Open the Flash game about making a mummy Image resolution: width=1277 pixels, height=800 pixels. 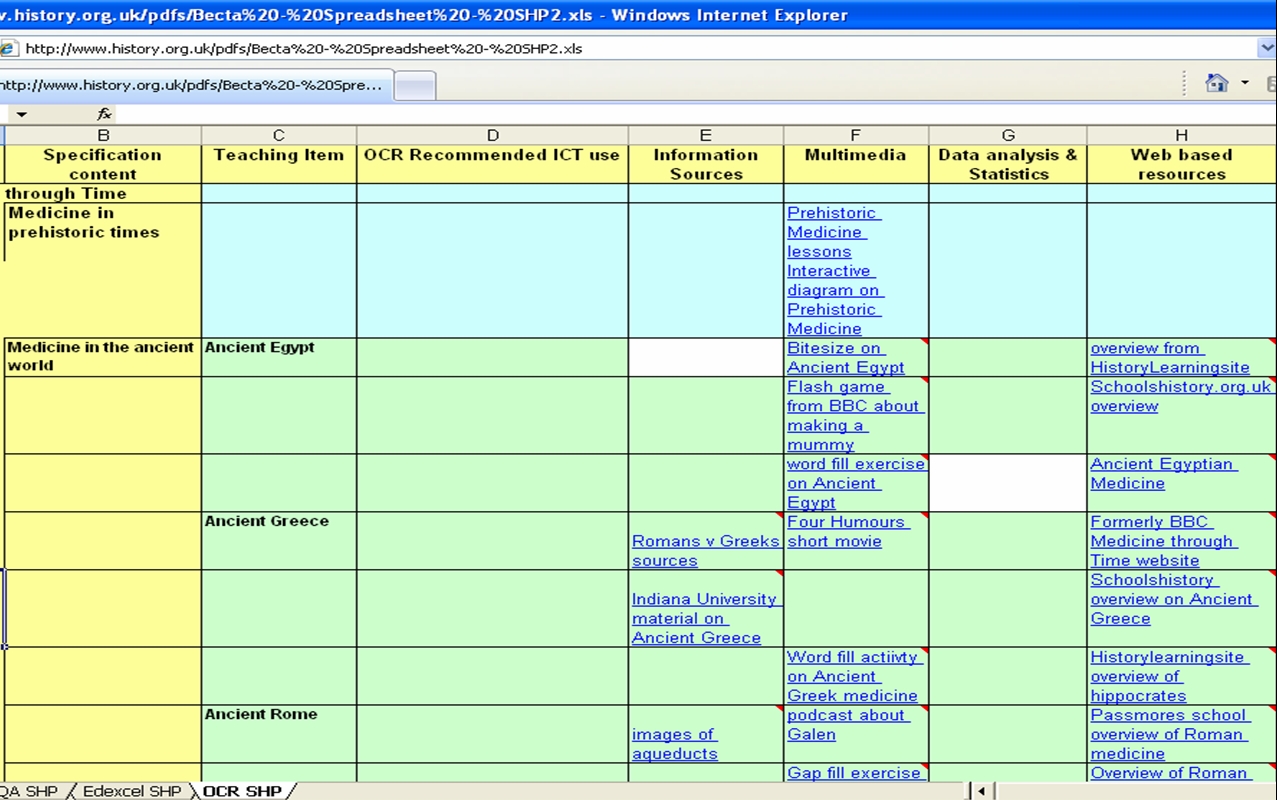(850, 415)
